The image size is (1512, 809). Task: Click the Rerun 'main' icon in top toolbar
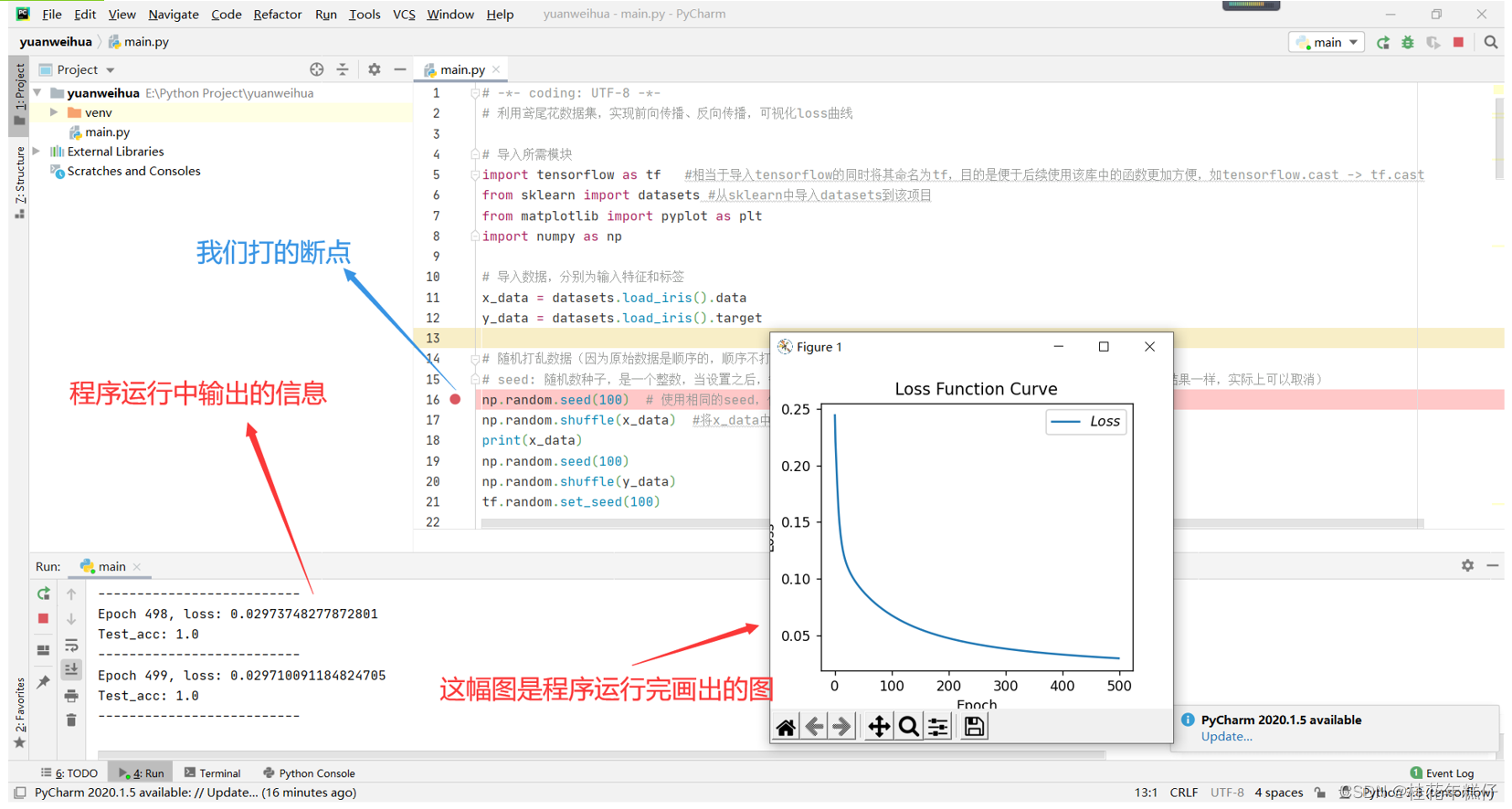(1383, 42)
